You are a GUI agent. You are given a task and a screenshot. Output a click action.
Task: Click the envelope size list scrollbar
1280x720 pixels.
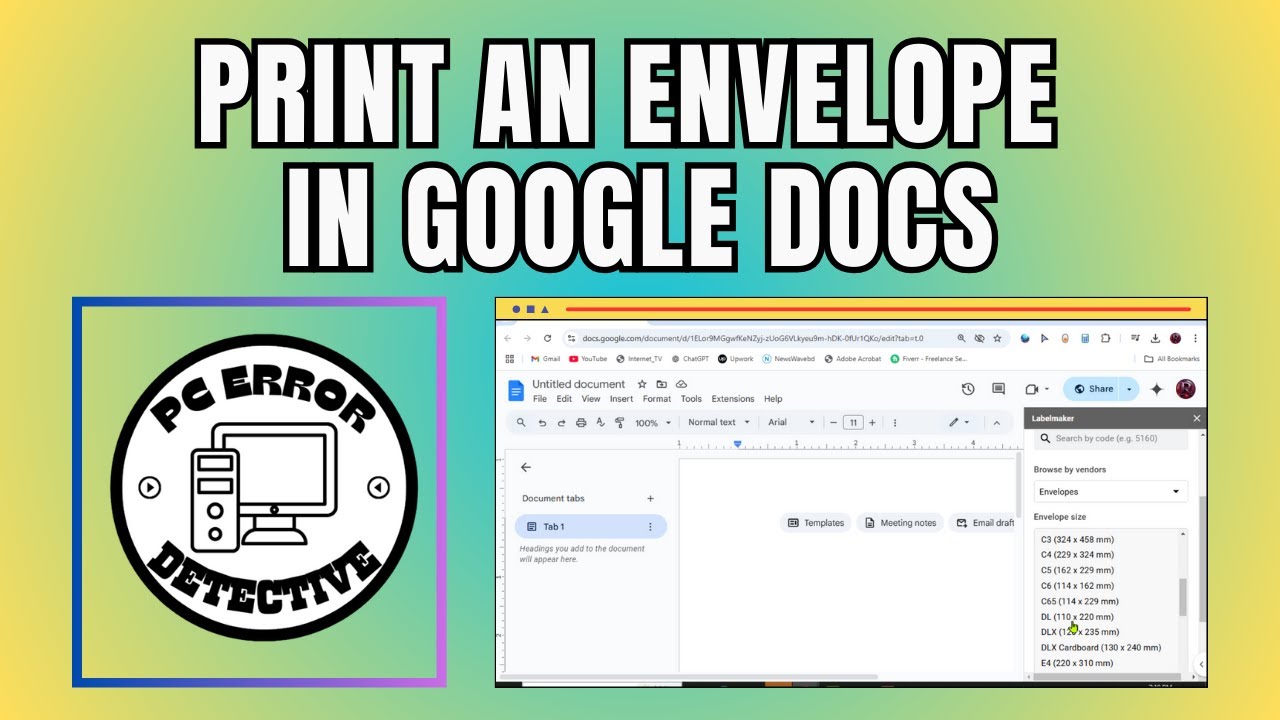coord(1183,597)
